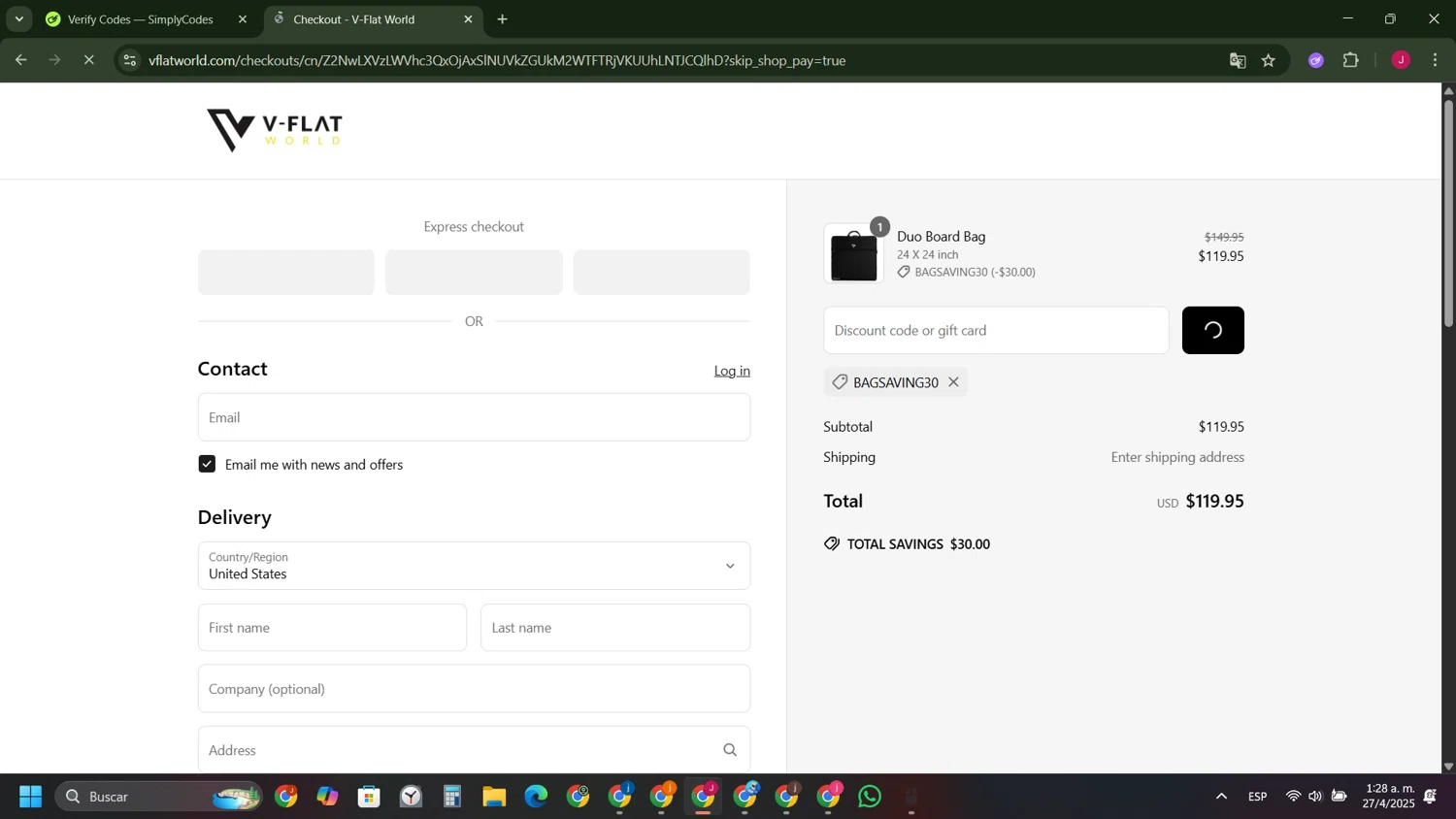
Task: Click the discount code apply button
Action: (1213, 331)
